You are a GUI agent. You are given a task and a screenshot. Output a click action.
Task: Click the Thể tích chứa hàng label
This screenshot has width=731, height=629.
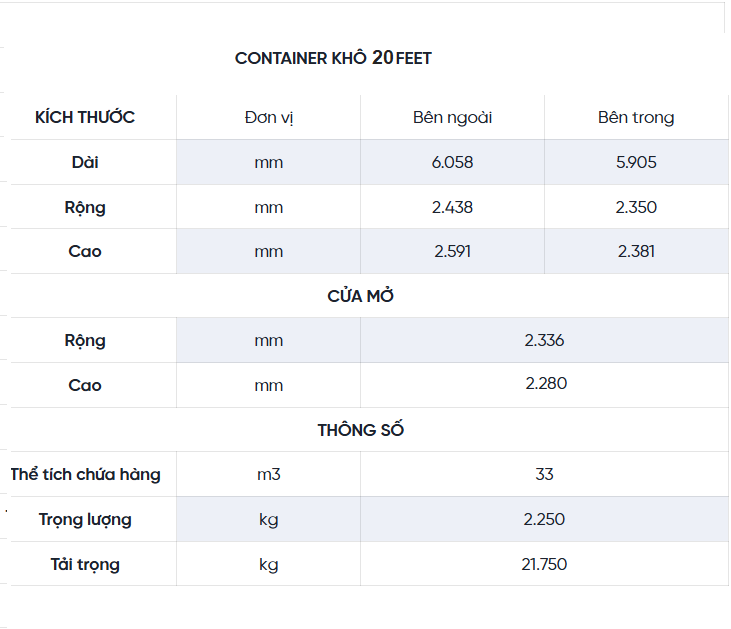click(86, 474)
